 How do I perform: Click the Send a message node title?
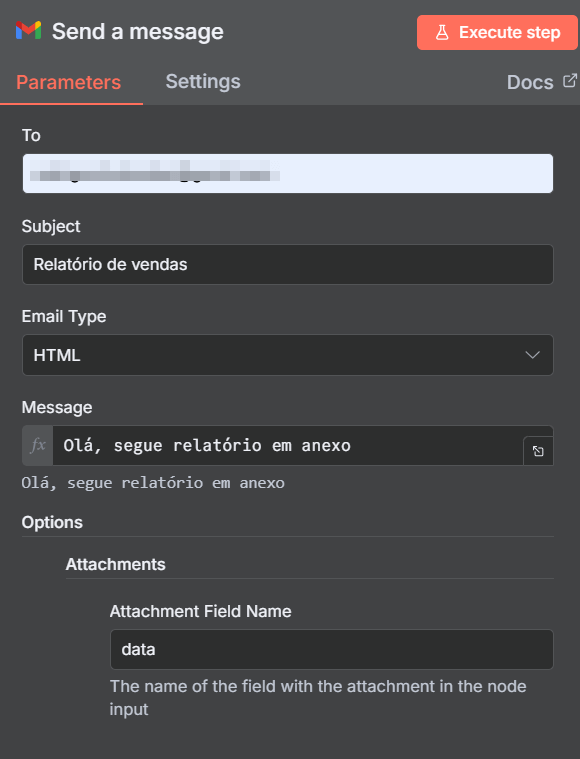[137, 31]
